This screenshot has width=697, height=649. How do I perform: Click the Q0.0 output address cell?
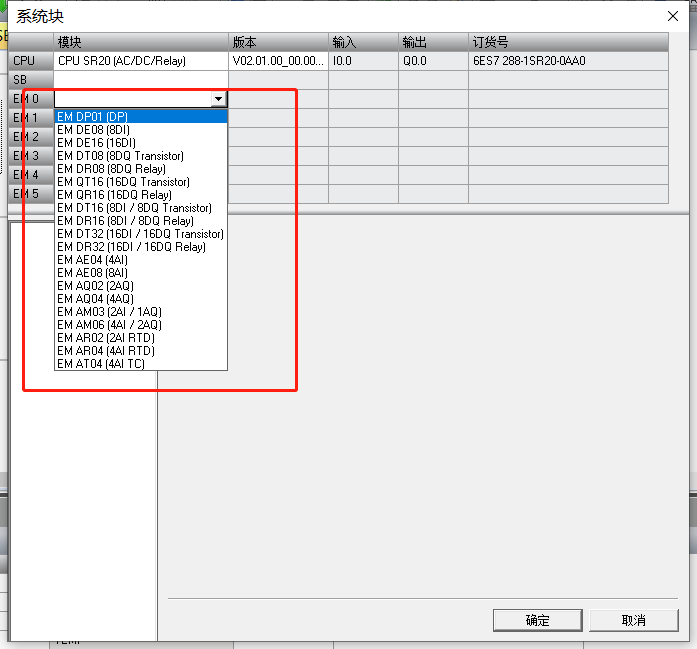[x=433, y=61]
